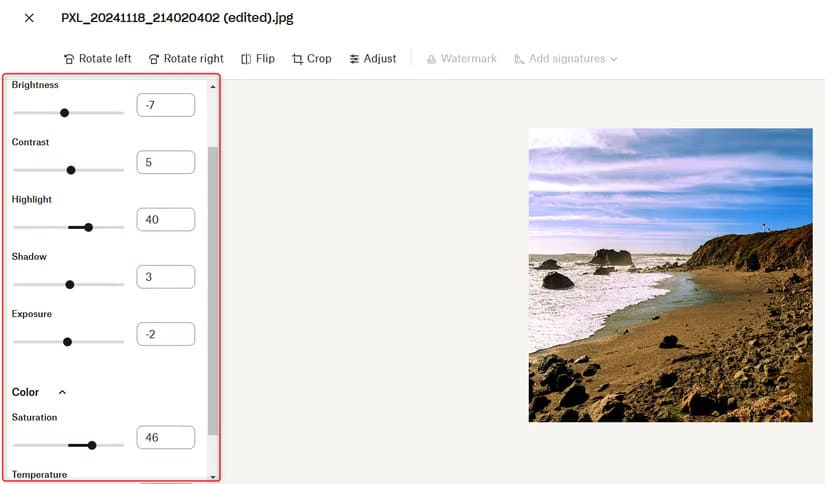Click the Highlight value field showing 40
The width and height of the screenshot is (825, 484).
pyautogui.click(x=166, y=219)
